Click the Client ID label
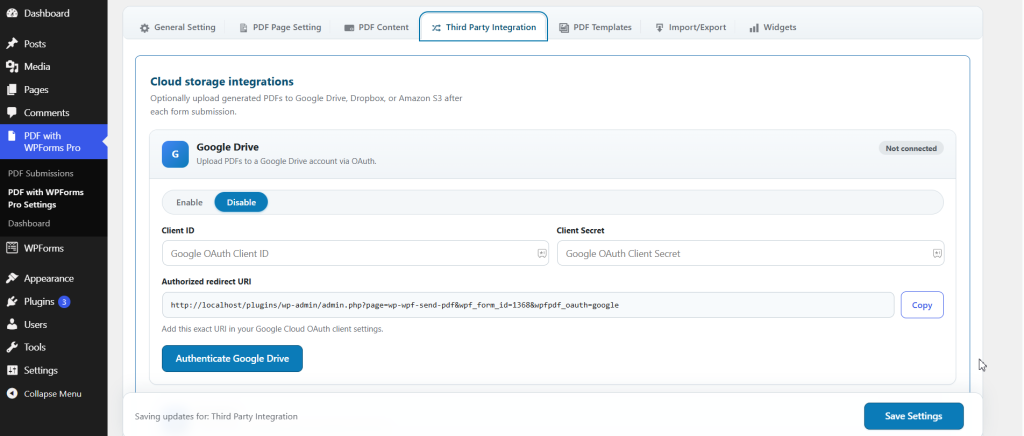 pos(178,230)
